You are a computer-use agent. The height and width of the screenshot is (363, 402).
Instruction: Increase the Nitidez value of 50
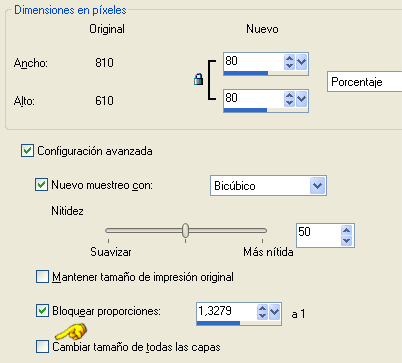(x=347, y=230)
